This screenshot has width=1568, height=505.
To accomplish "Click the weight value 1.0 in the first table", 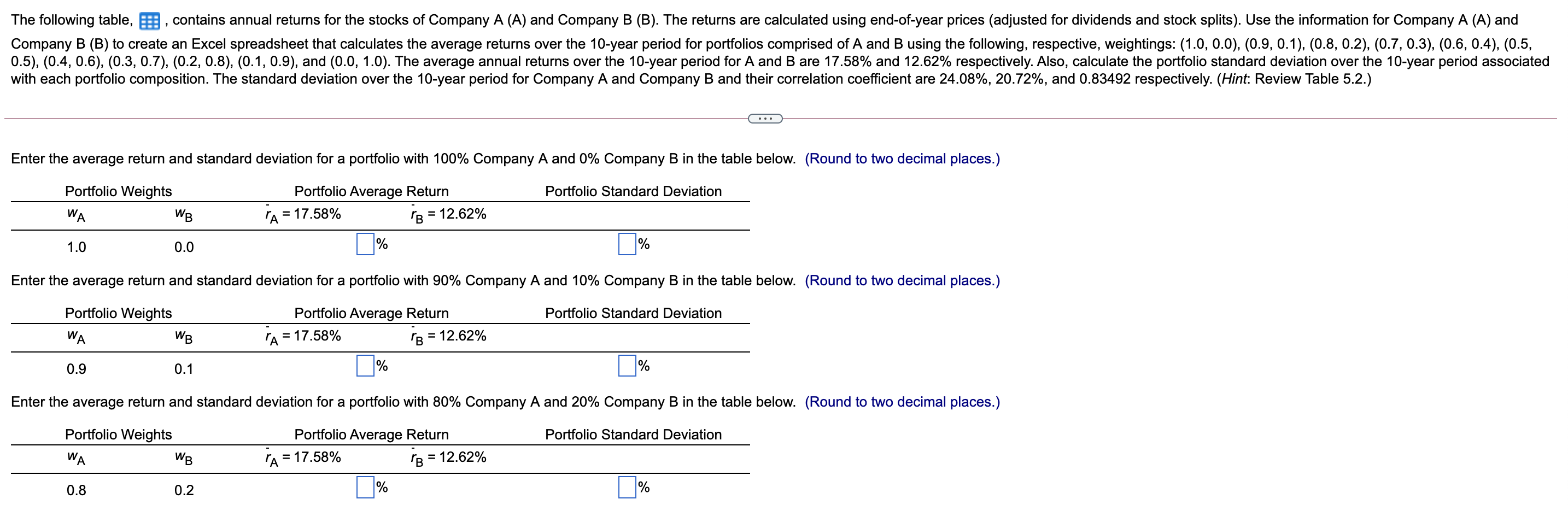I will point(75,247).
